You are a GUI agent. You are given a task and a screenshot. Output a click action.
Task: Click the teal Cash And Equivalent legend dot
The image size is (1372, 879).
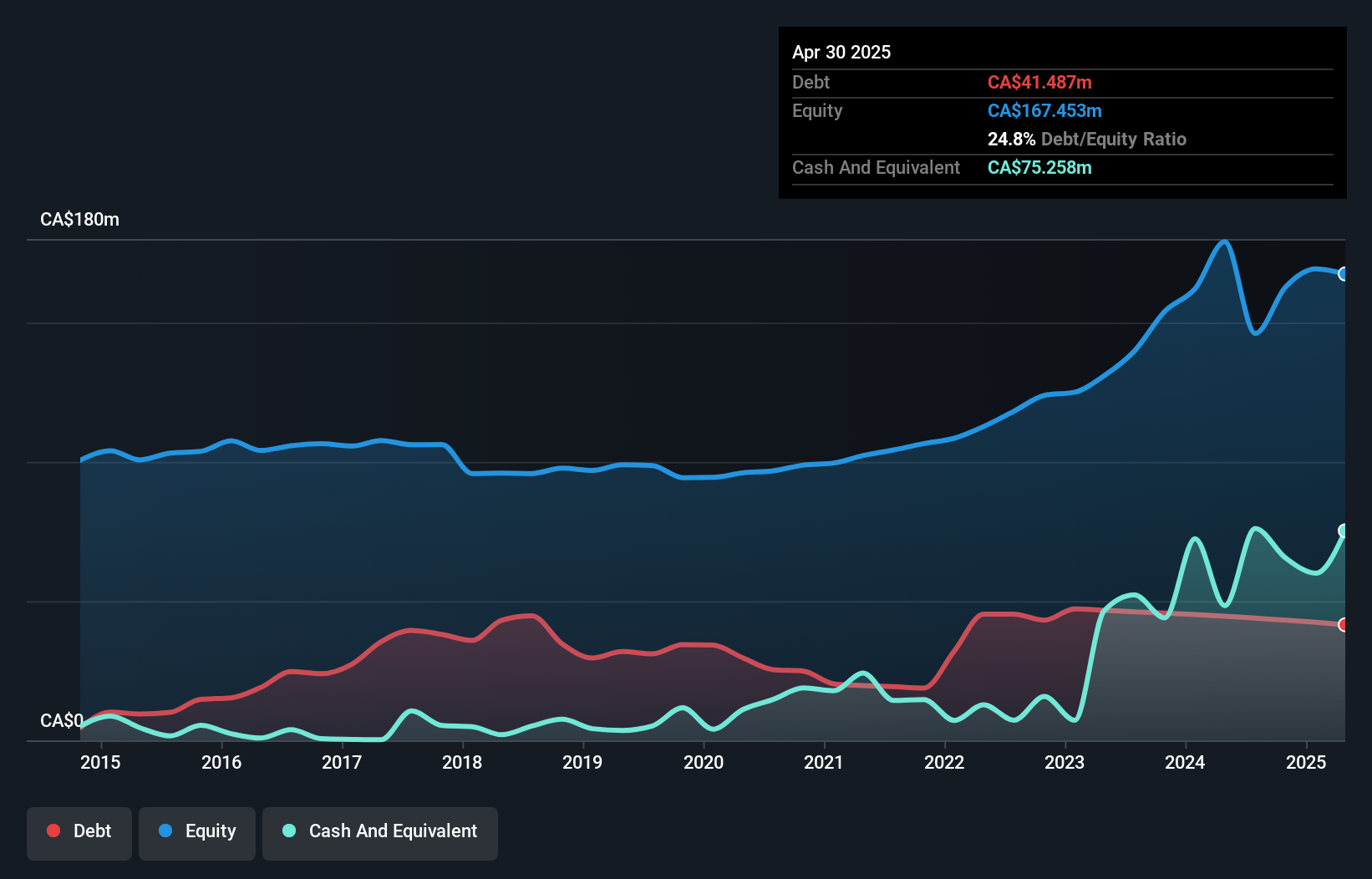(288, 831)
